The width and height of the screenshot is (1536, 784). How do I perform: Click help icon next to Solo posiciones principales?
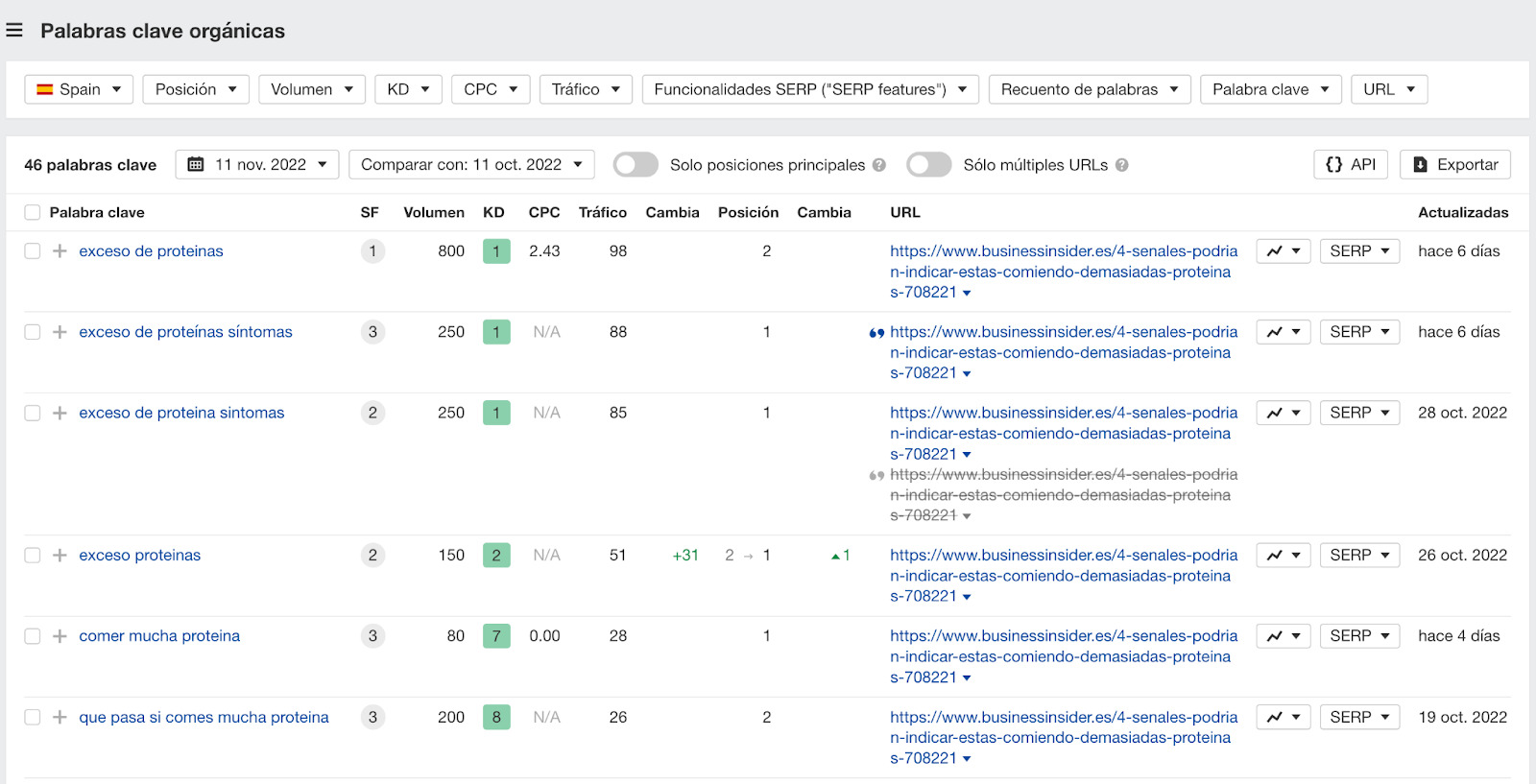click(x=878, y=165)
